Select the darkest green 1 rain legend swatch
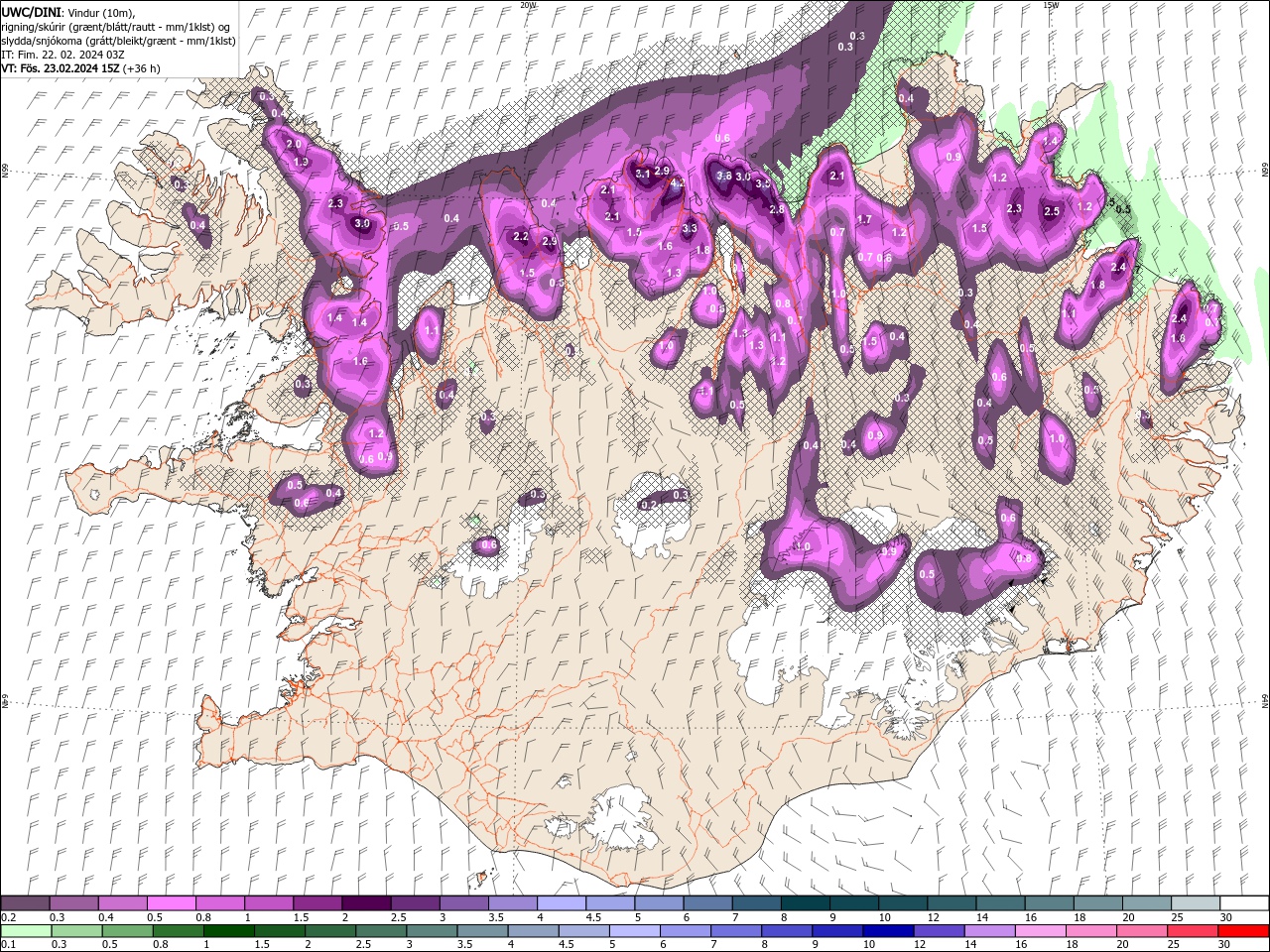The width and height of the screenshot is (1270, 952). [x=228, y=931]
